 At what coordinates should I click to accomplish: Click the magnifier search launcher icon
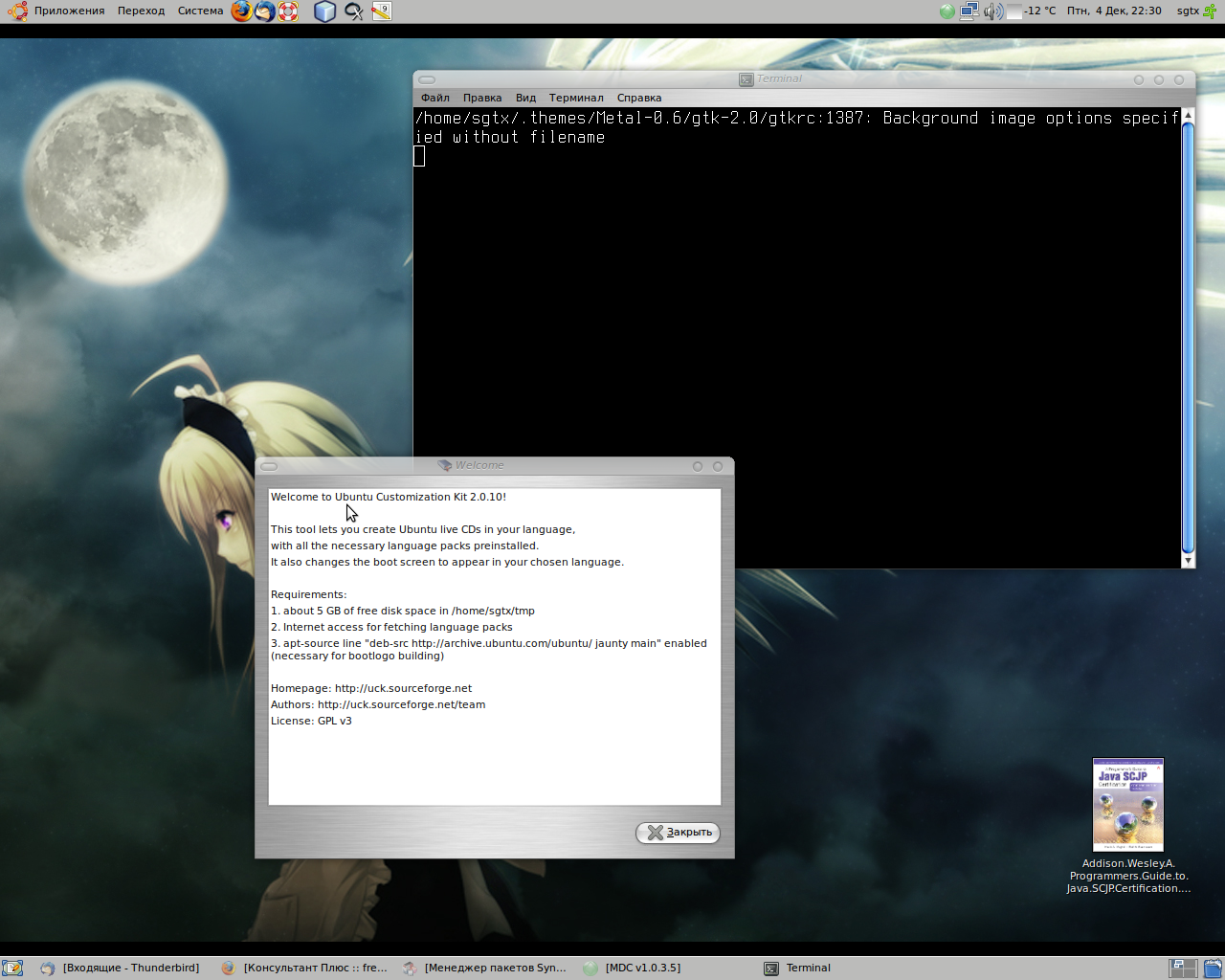tap(354, 11)
